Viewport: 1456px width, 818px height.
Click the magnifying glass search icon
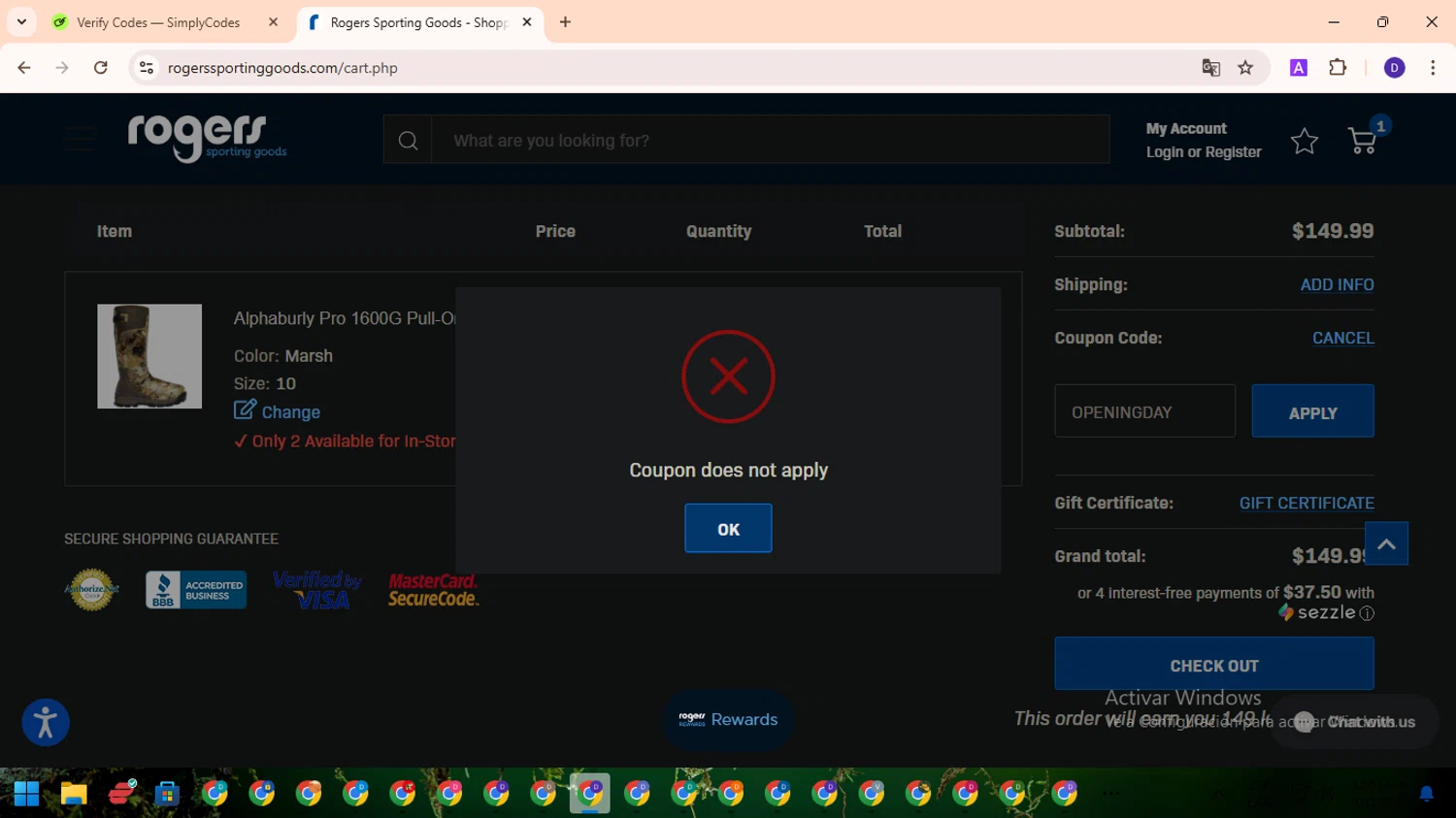408,140
